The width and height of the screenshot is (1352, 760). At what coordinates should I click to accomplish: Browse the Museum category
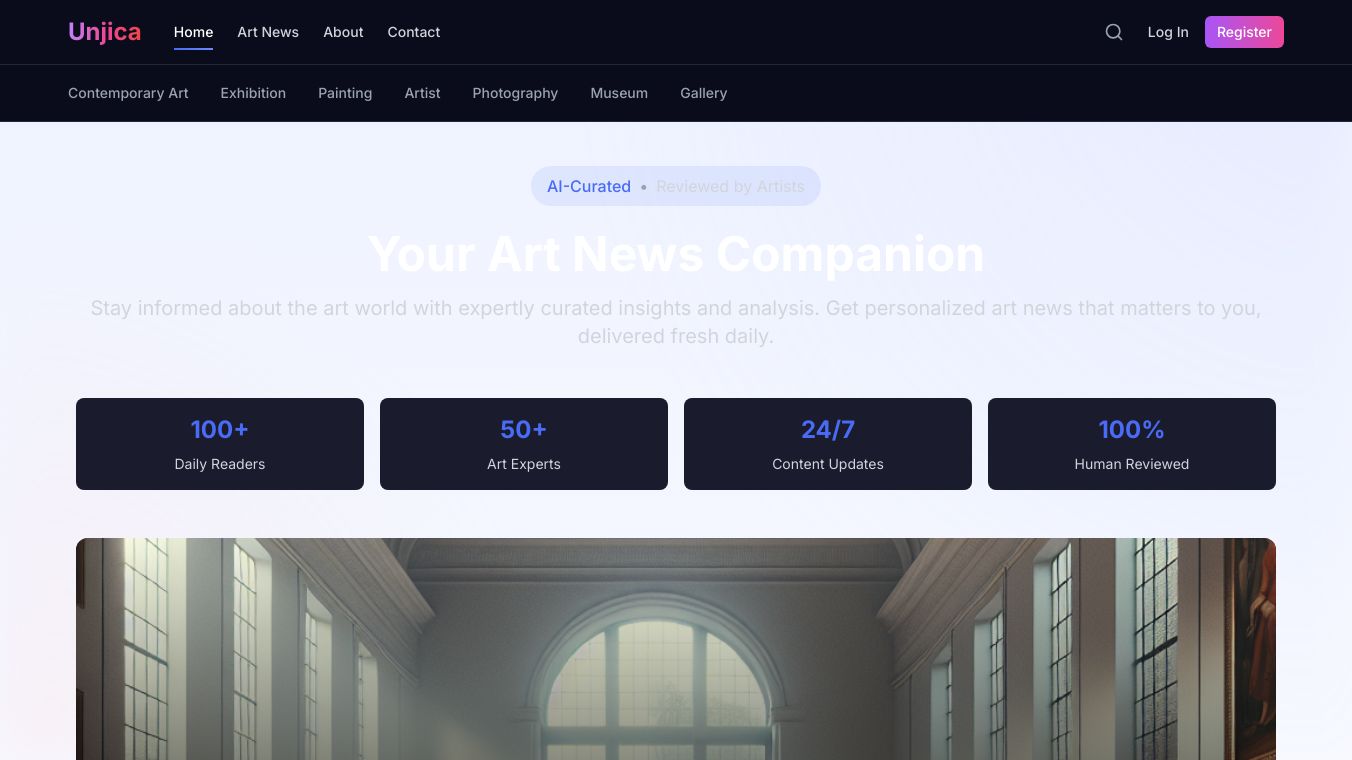coord(619,93)
